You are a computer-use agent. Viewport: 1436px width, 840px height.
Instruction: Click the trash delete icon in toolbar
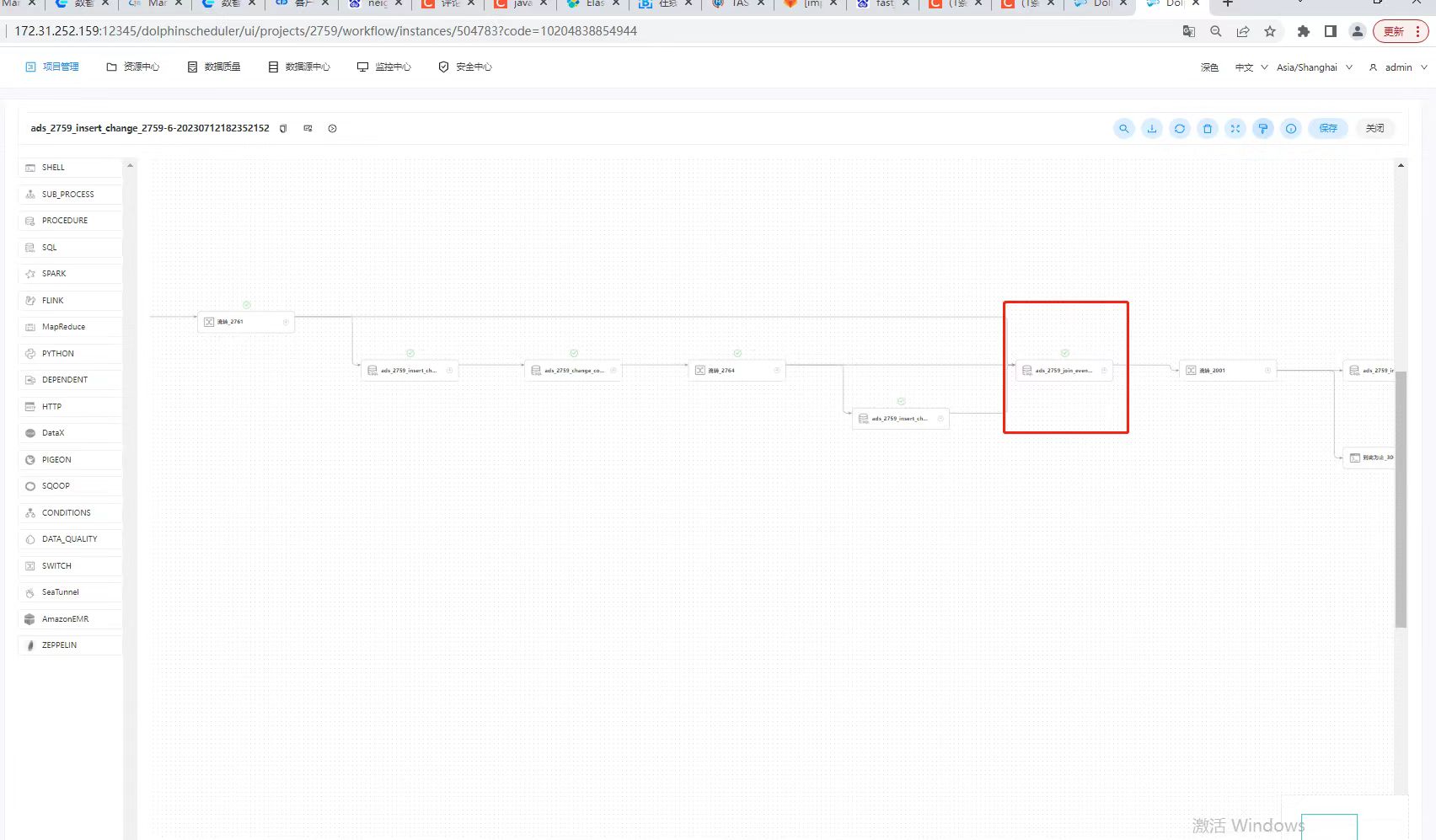pos(1208,128)
